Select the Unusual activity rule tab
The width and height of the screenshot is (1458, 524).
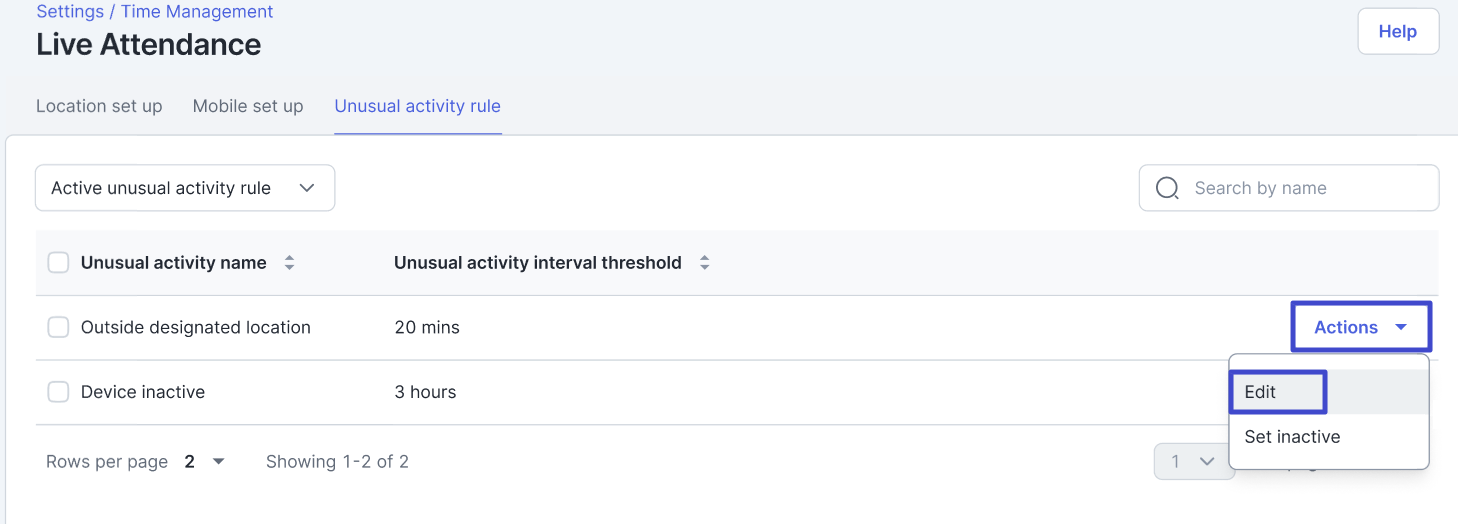point(417,106)
